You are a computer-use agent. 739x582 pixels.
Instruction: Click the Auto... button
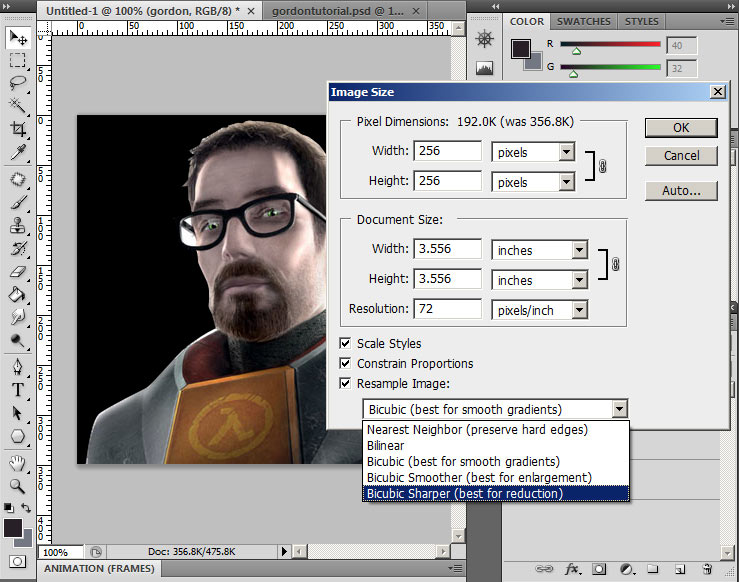point(681,190)
